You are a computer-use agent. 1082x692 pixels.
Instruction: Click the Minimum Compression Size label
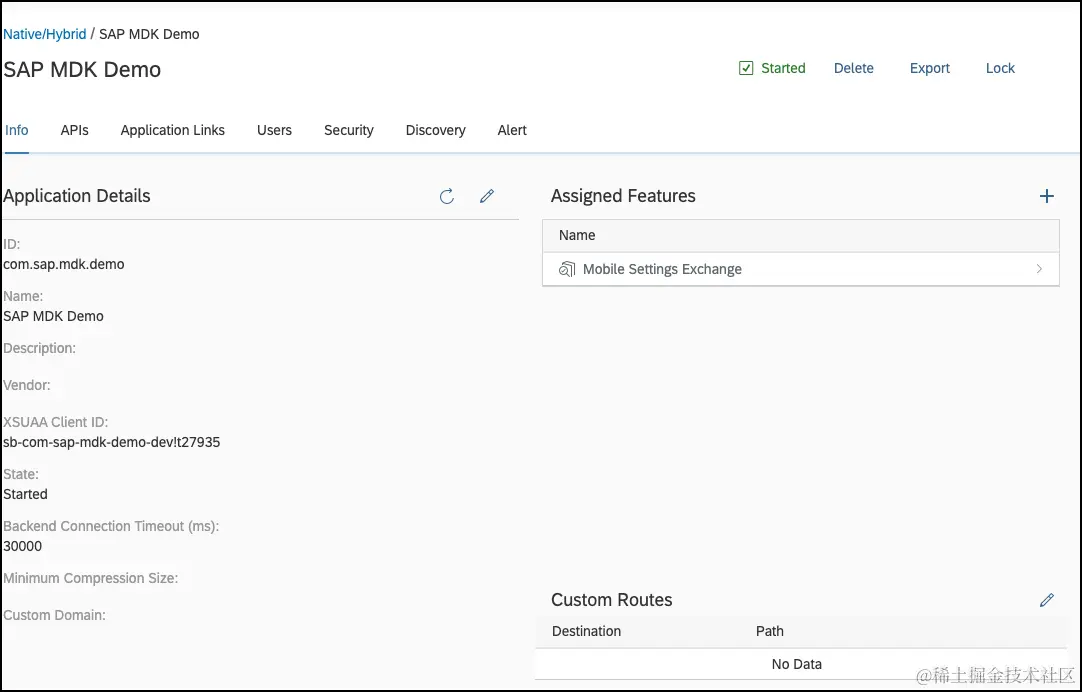[x=90, y=578]
